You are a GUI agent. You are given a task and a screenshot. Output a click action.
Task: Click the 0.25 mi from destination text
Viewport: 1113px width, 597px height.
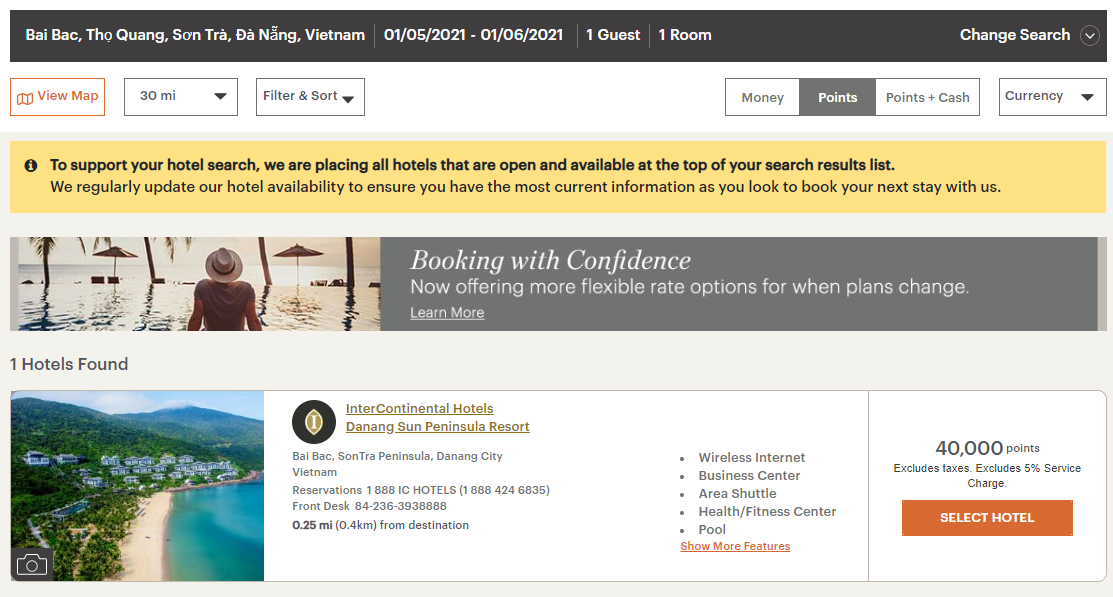[380, 525]
